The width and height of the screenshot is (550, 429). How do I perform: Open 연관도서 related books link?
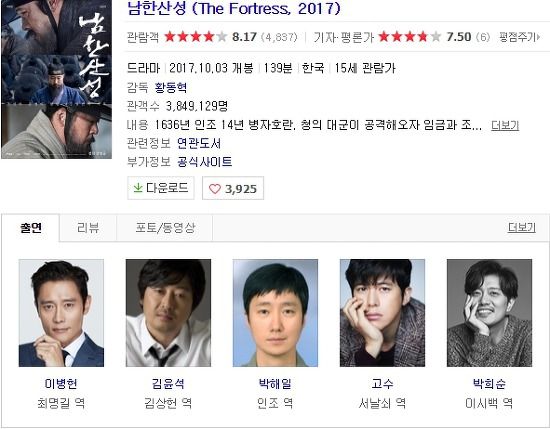pos(199,143)
